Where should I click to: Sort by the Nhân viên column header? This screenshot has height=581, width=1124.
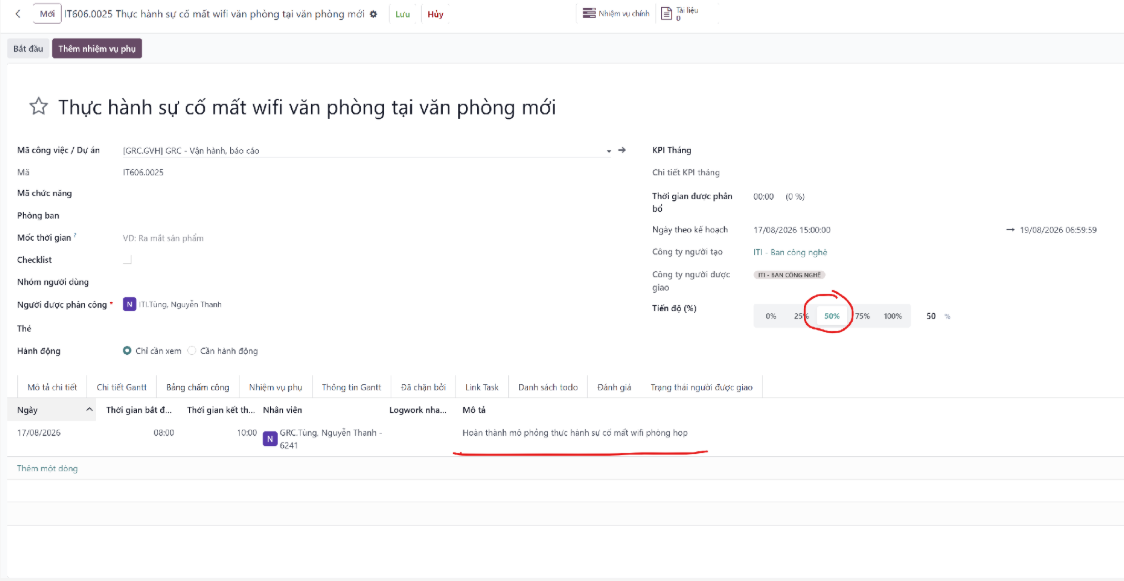tap(322, 410)
